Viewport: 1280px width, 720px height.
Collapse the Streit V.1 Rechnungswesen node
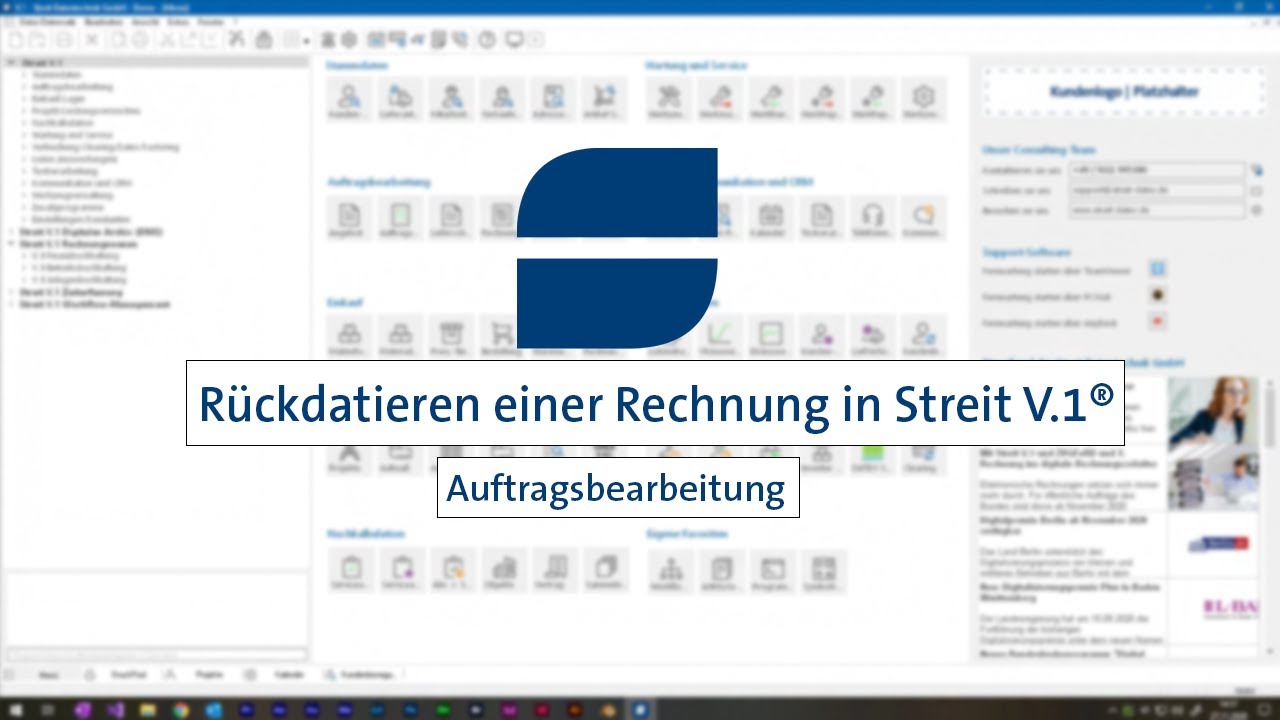click(11, 244)
